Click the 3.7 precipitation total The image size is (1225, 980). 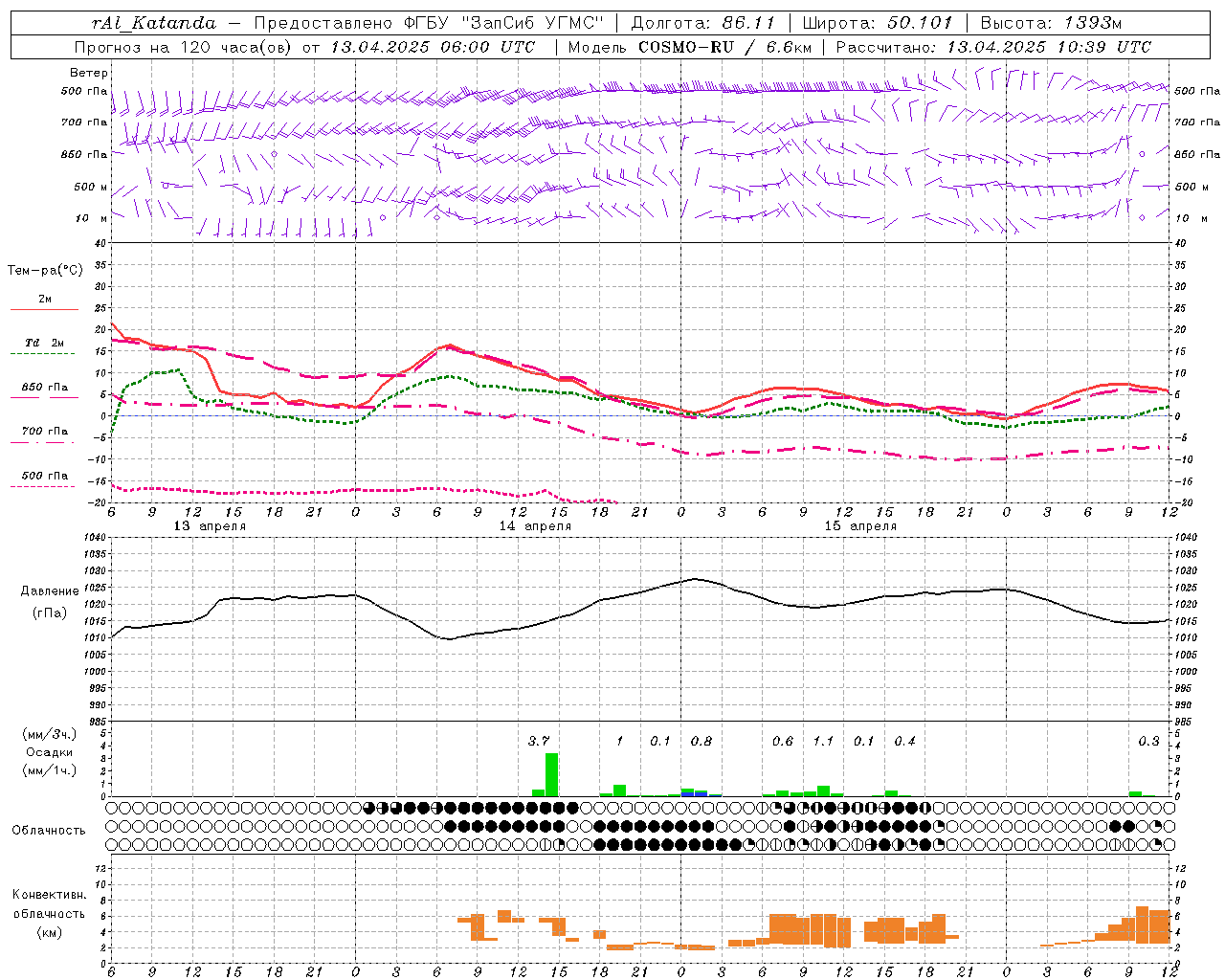point(539,741)
